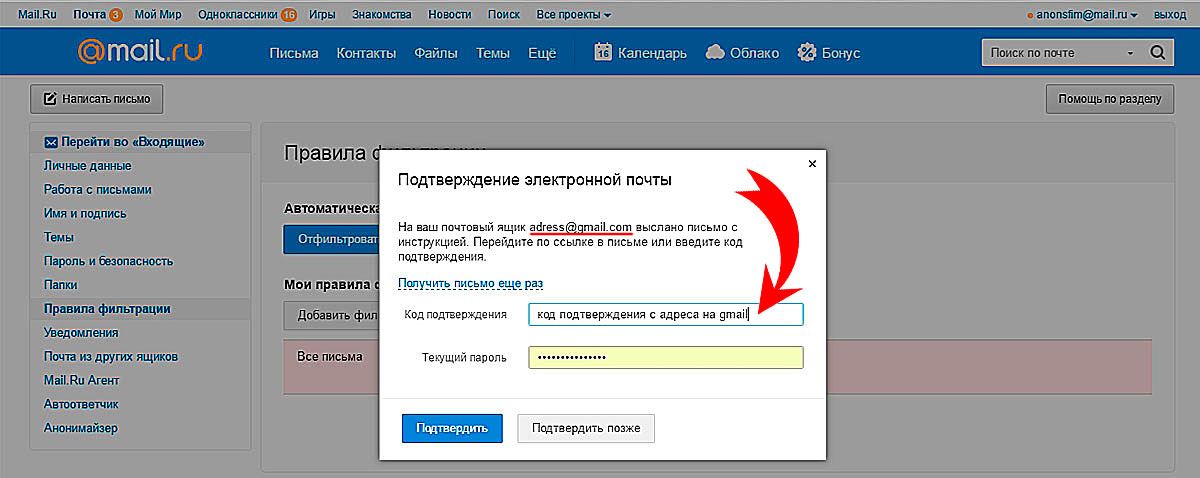Click the magnifier search icon

(1157, 53)
